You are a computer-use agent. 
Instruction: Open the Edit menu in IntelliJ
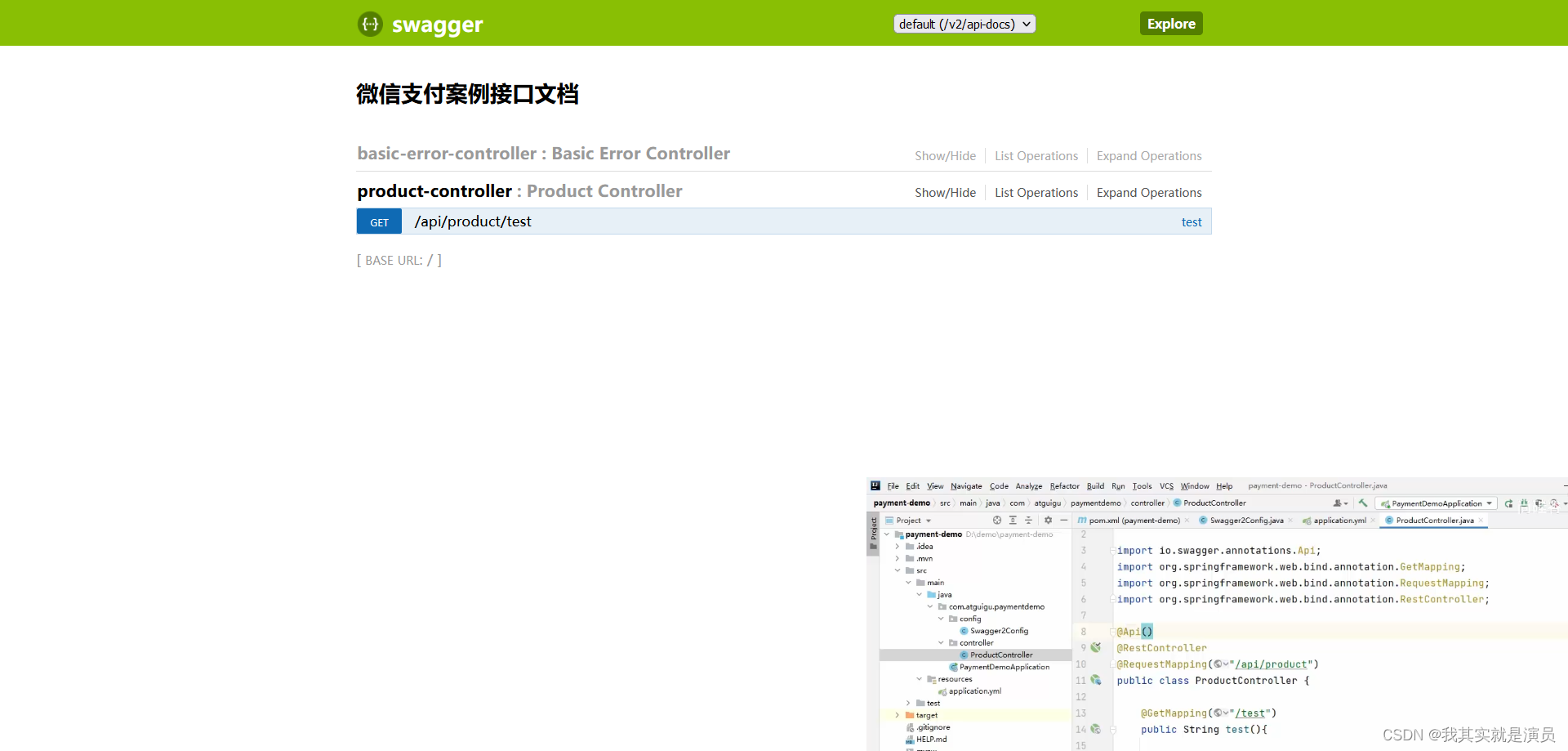pos(912,486)
